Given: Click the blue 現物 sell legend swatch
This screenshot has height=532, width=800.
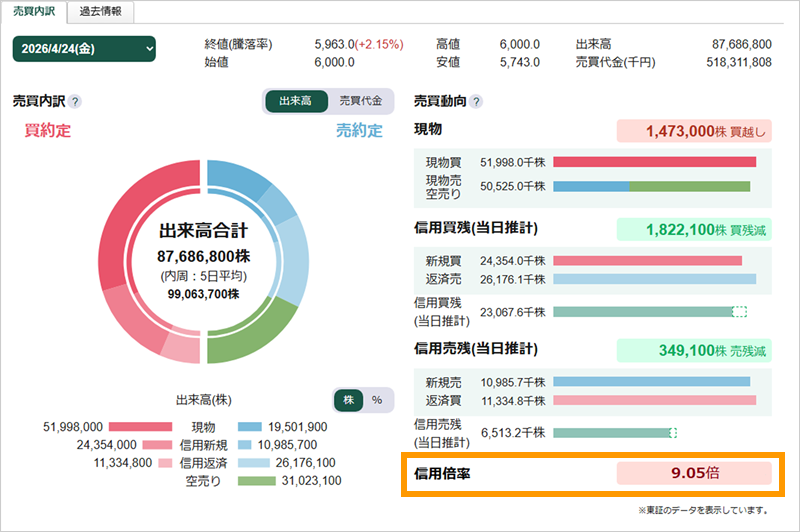Looking at the screenshot, I should coord(249,427).
